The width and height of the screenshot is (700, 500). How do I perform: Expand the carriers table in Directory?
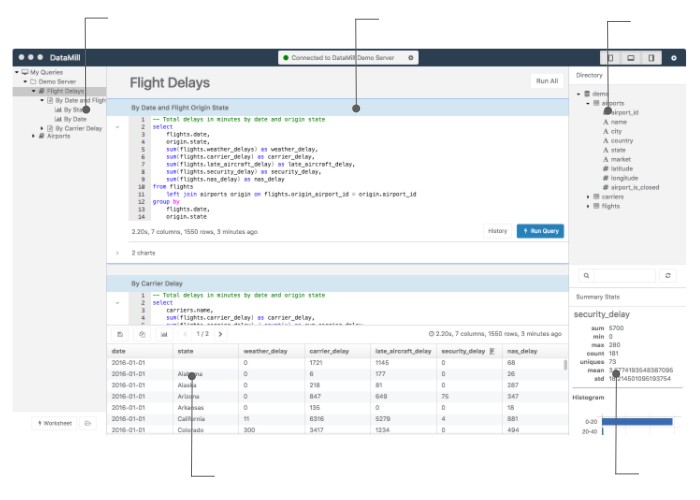[588, 197]
